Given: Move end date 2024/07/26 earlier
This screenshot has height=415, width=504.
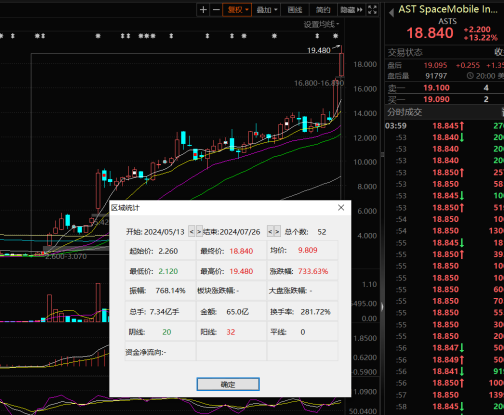Looking at the screenshot, I should pyautogui.click(x=270, y=232).
